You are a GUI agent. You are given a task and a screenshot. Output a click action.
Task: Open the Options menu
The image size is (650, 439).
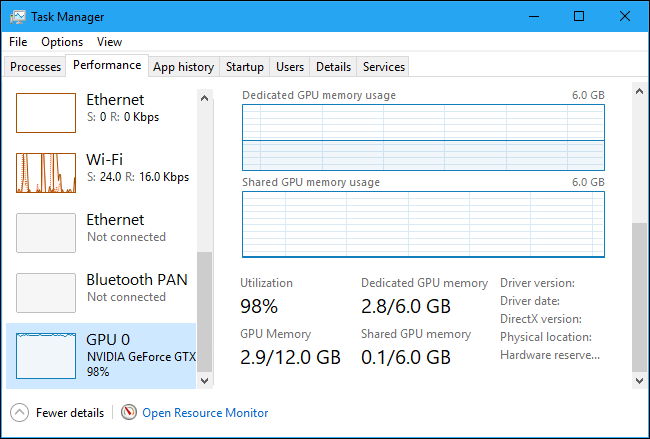pos(62,42)
